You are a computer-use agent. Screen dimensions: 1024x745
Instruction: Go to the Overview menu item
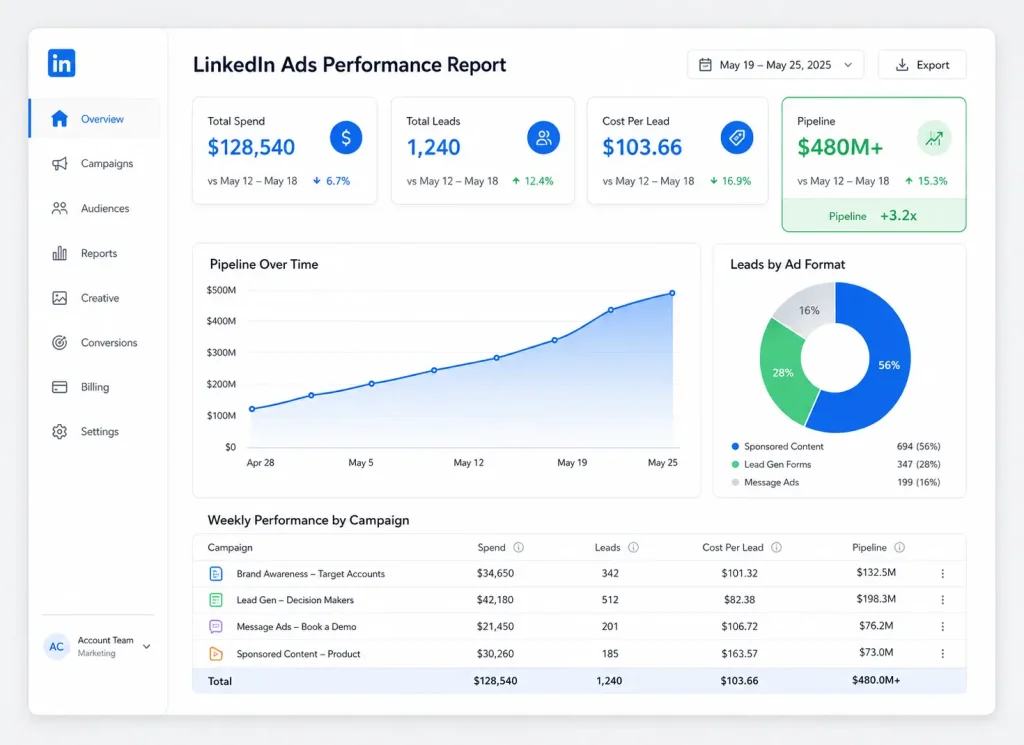pos(95,119)
